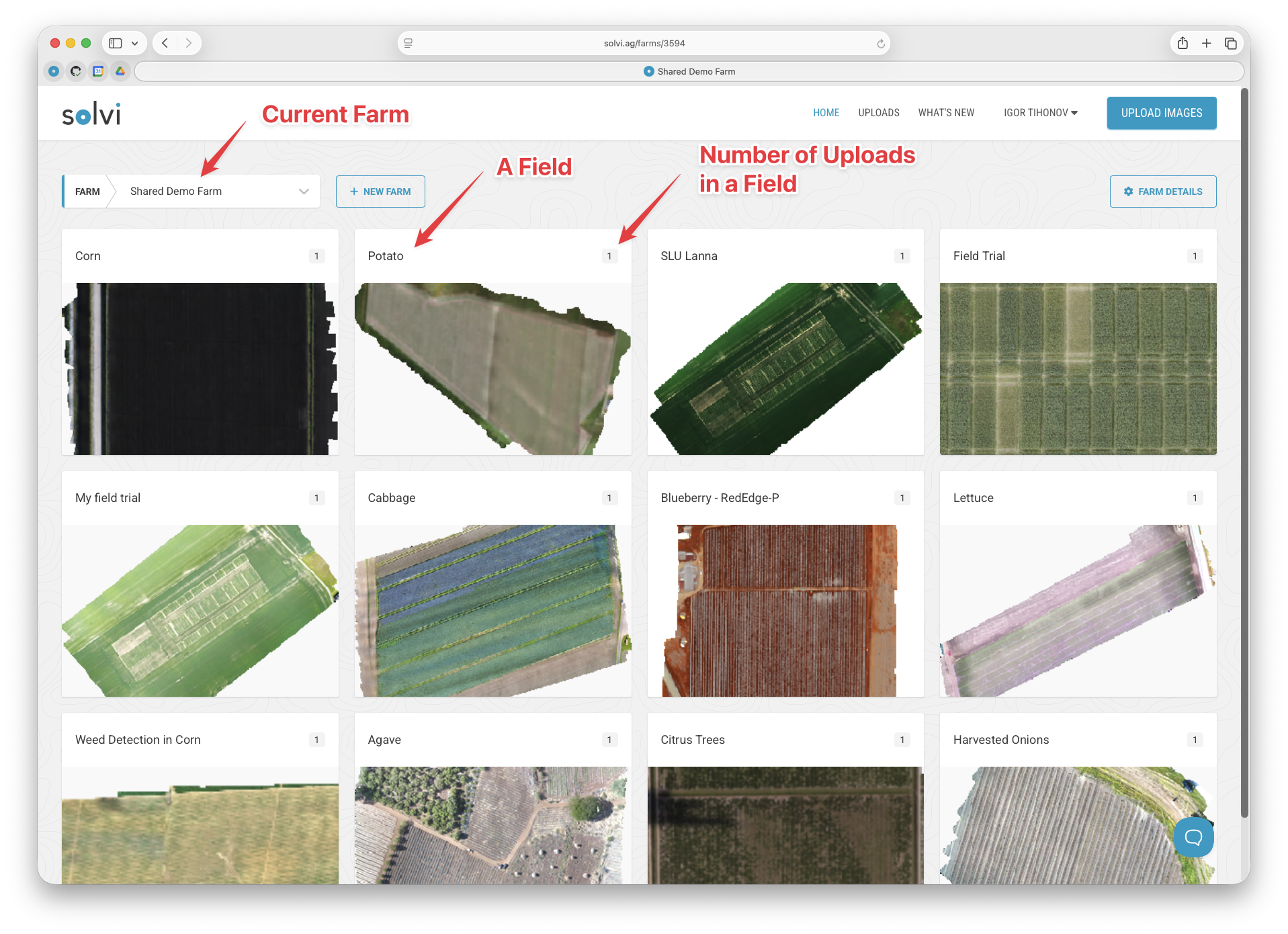Open the Igor Tihonov user menu
The width and height of the screenshot is (1288, 934).
point(1040,113)
